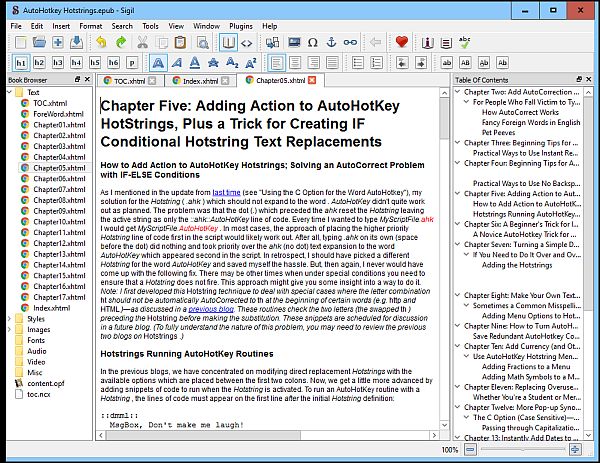Screen dimensions: 600x463
Task: Toggle underline formatting A icon
Action: point(195,63)
